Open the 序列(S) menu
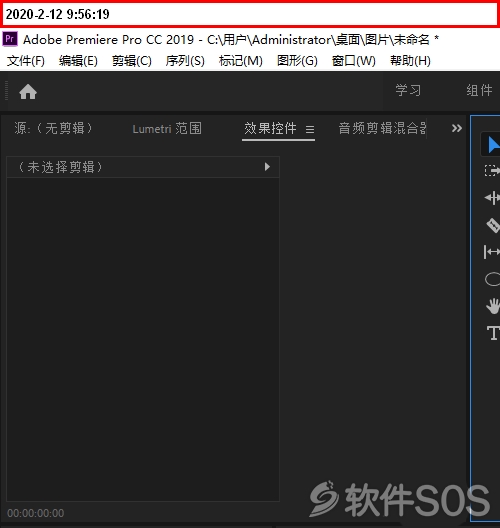500x528 pixels. click(185, 61)
